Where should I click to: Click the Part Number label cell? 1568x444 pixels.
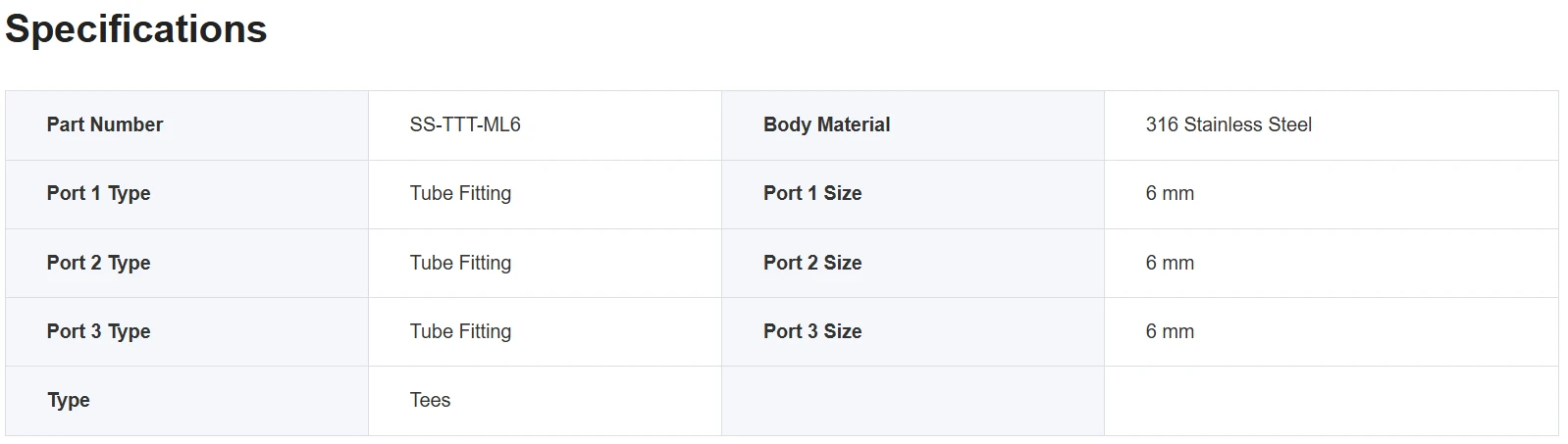(186, 125)
